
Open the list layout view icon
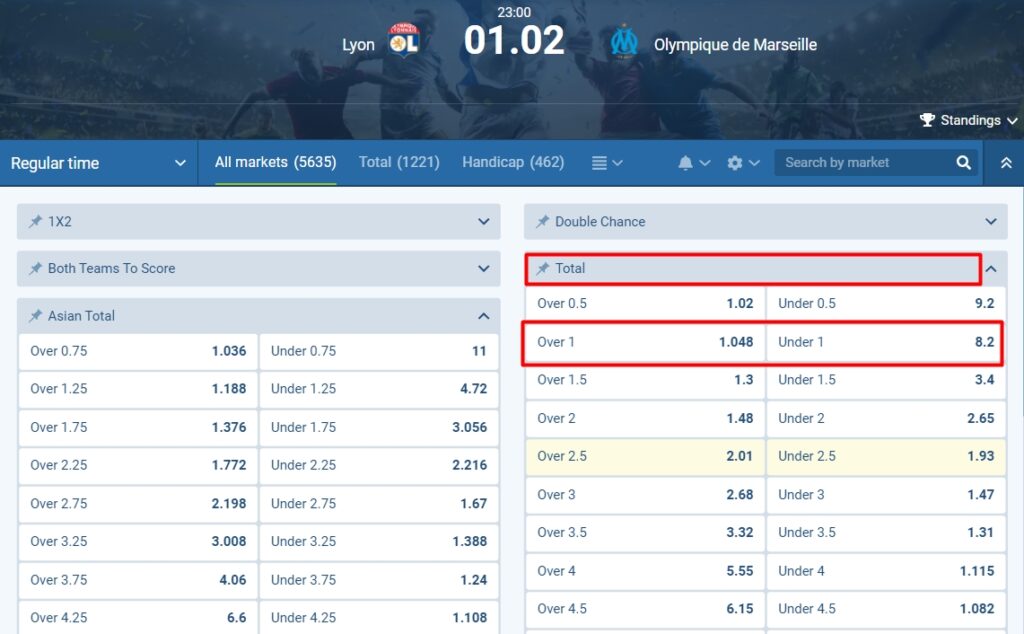(599, 163)
